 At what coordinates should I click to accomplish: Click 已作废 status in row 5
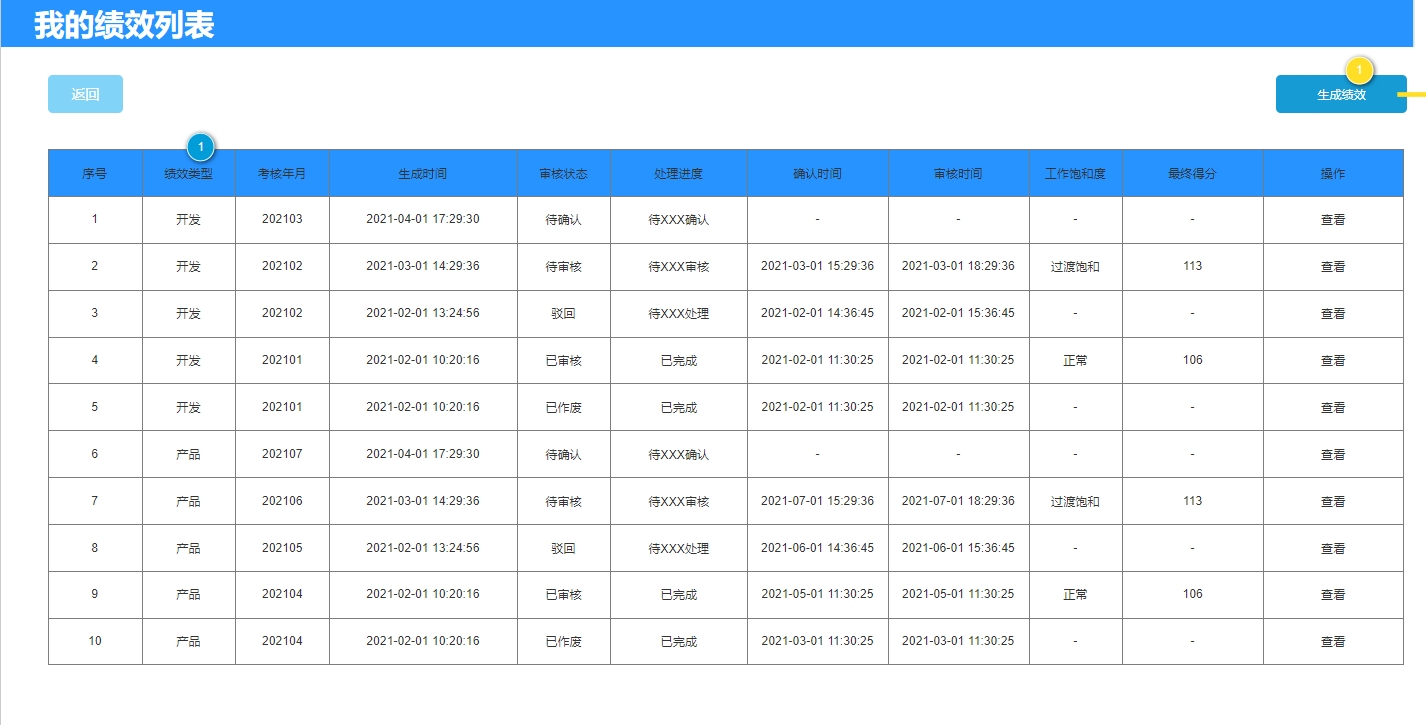click(x=564, y=408)
